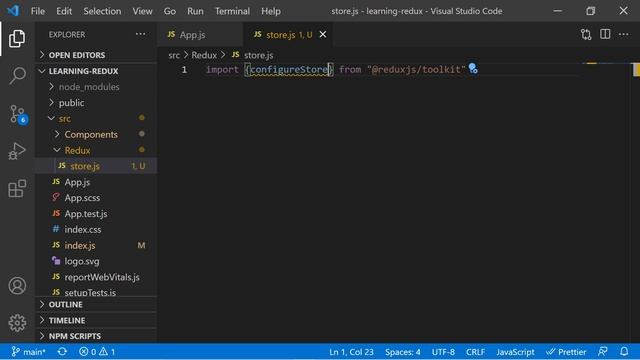Open App.js from the file tree

click(96, 182)
